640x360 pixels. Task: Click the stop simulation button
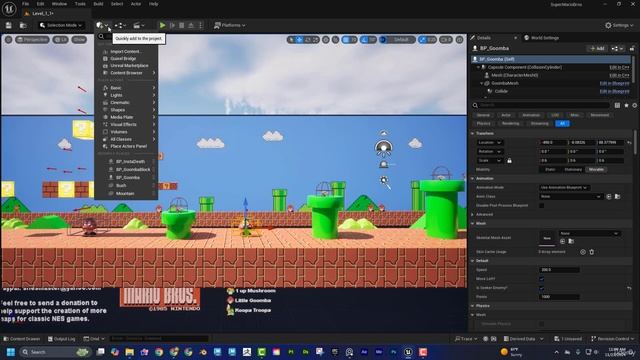click(182, 25)
